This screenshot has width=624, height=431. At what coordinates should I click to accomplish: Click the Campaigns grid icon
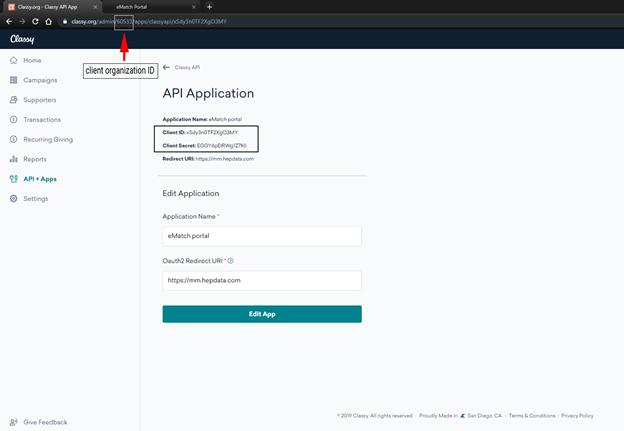click(14, 80)
